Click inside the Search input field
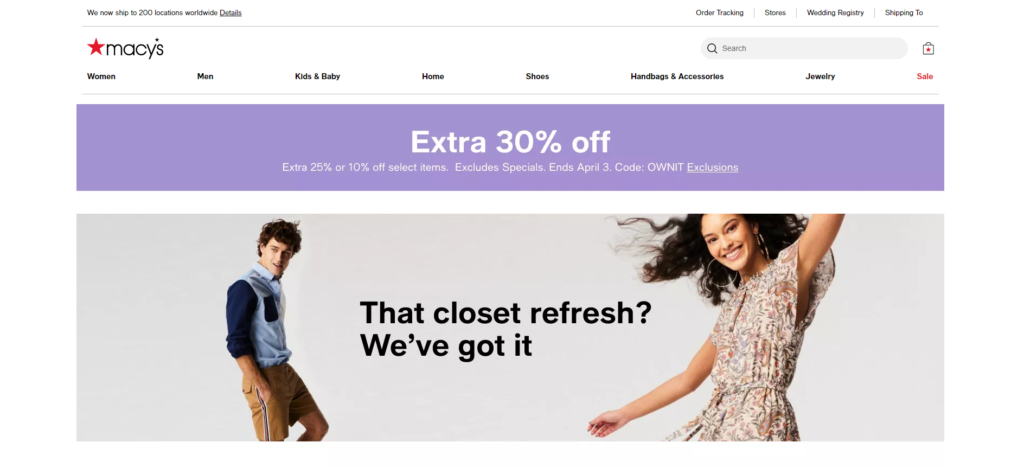Screen dimensions: 1024x468 click(x=804, y=48)
